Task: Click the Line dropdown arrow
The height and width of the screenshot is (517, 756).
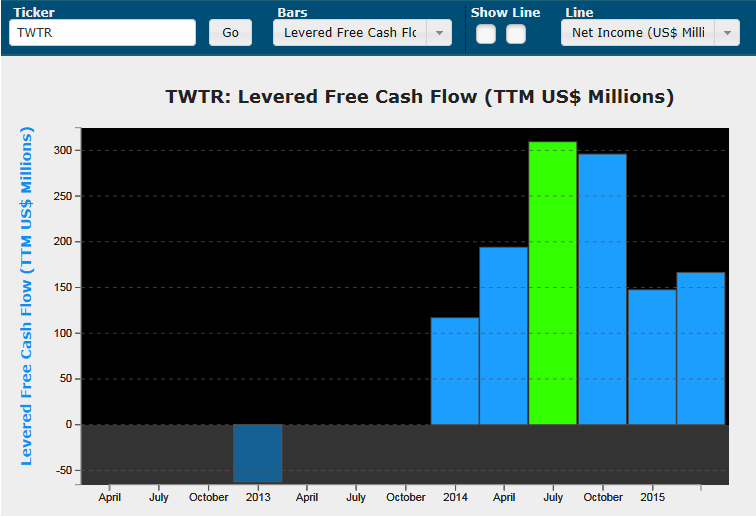Action: pos(727,33)
